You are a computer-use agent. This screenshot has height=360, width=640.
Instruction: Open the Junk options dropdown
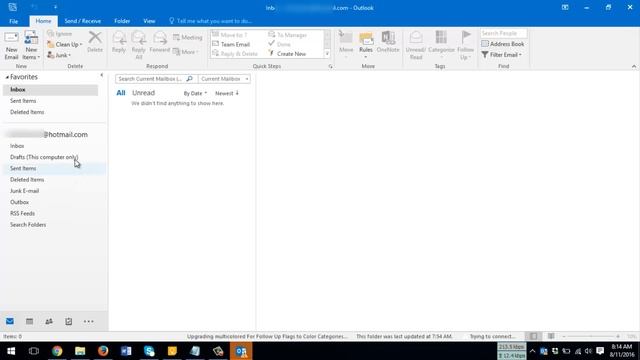pyautogui.click(x=59, y=55)
